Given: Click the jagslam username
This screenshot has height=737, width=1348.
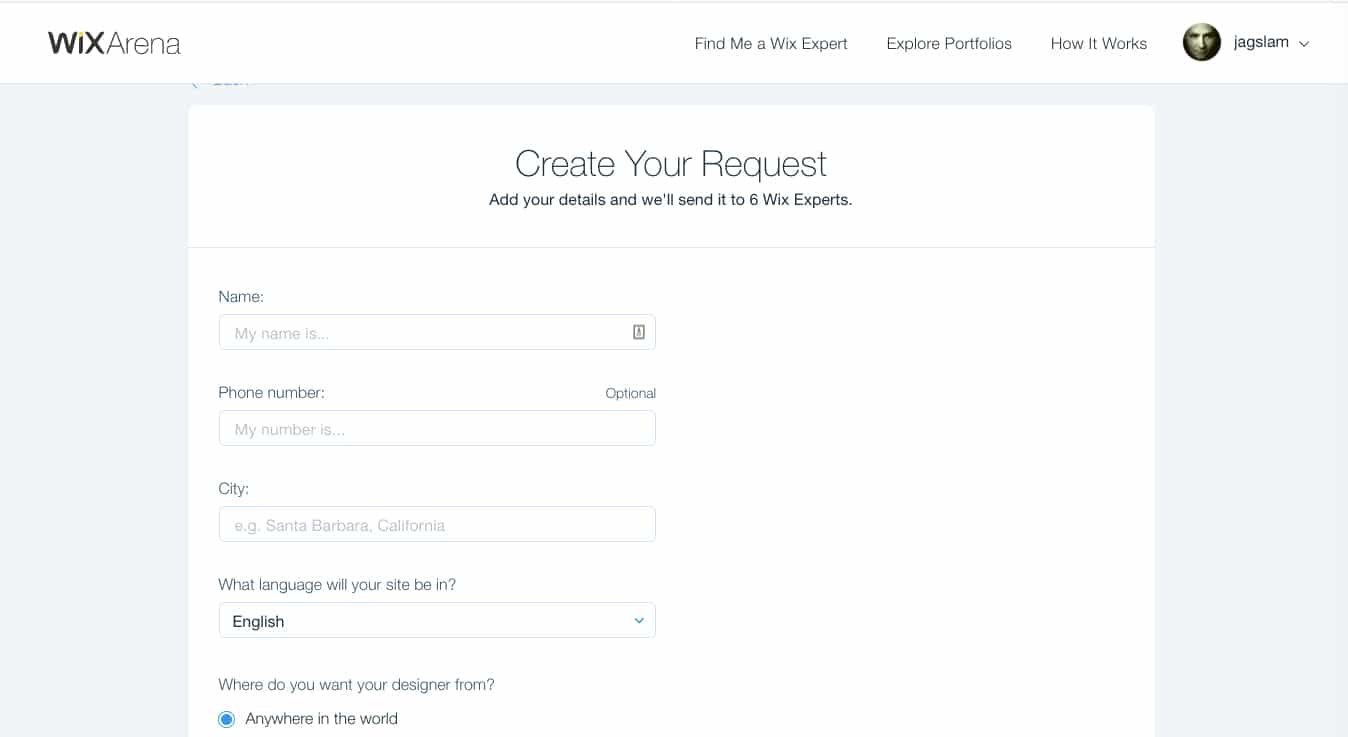Looking at the screenshot, I should [1261, 43].
